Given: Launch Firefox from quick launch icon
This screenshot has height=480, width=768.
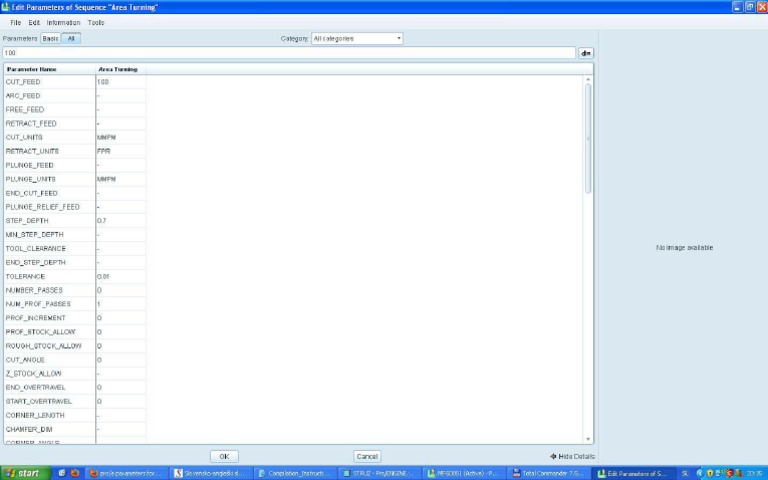Looking at the screenshot, I should click(75, 473).
